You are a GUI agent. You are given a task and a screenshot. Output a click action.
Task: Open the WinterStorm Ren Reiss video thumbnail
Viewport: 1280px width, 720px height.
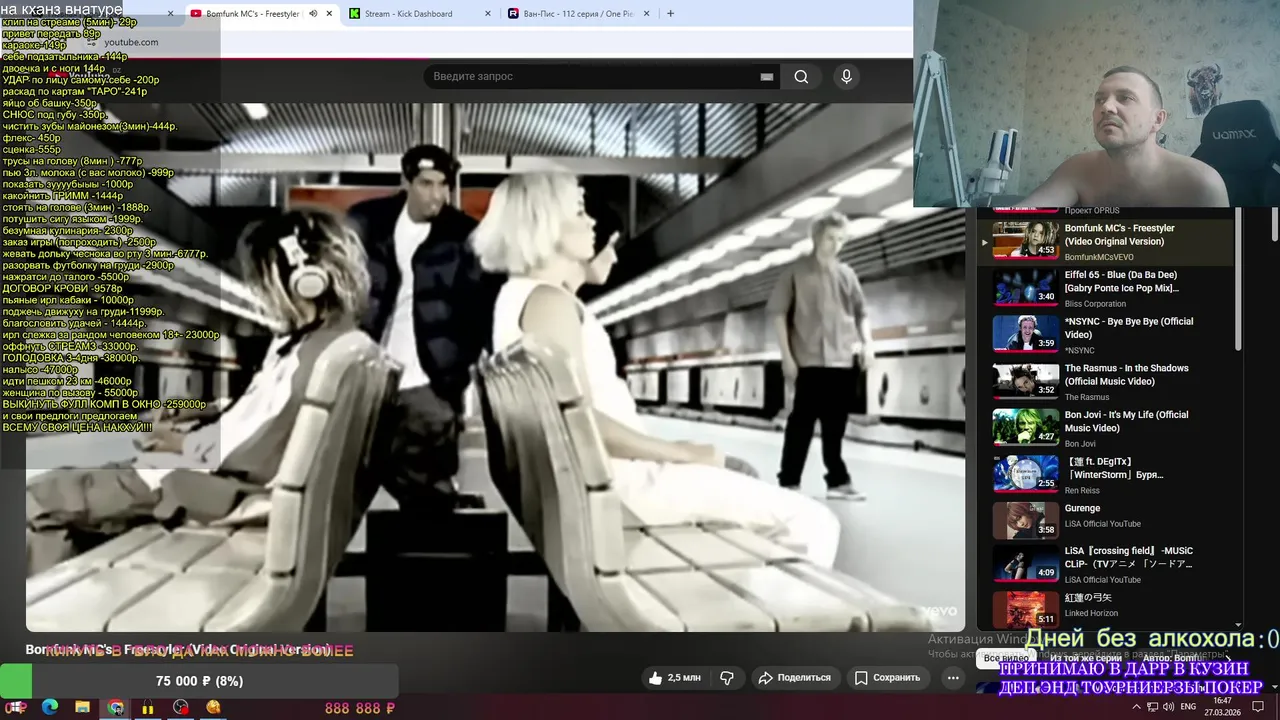(x=1025, y=474)
